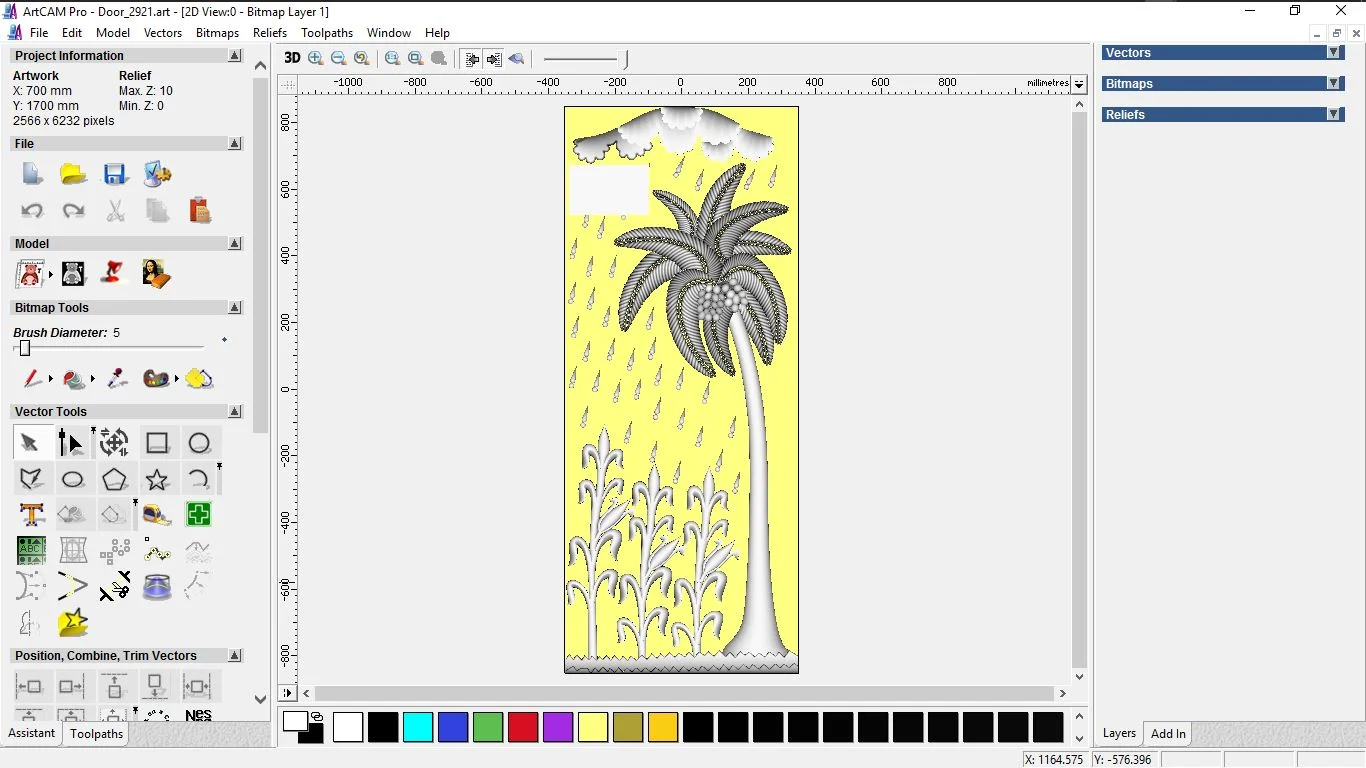Open the Save file icon
This screenshot has height=768, width=1366.
[x=115, y=174]
